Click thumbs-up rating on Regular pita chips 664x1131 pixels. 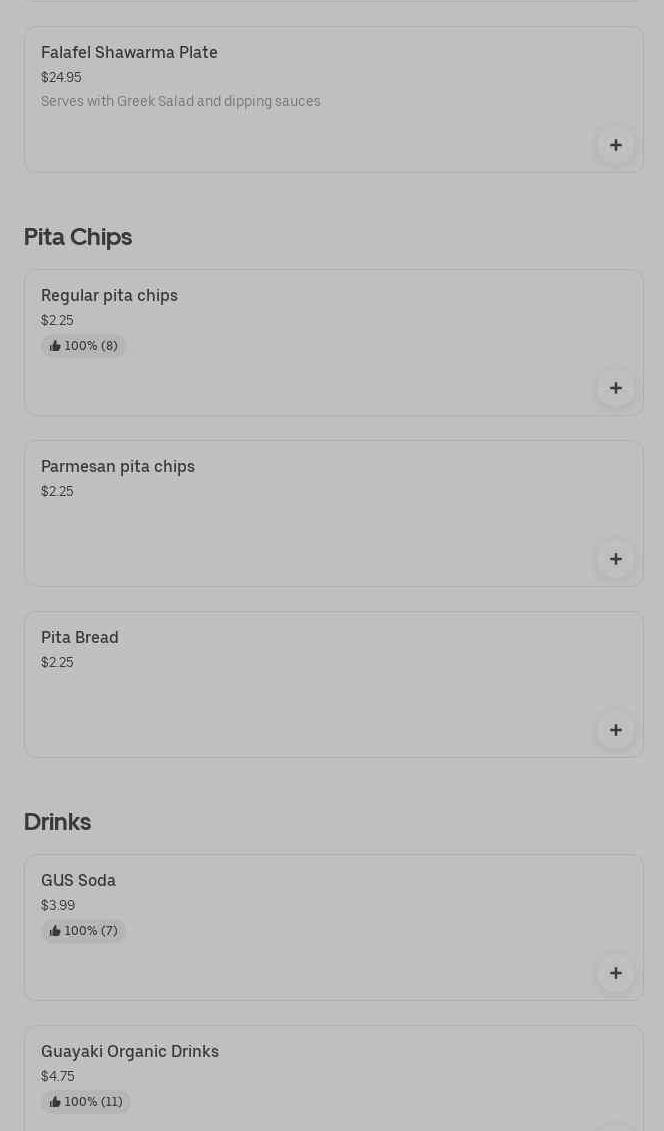click(84, 346)
